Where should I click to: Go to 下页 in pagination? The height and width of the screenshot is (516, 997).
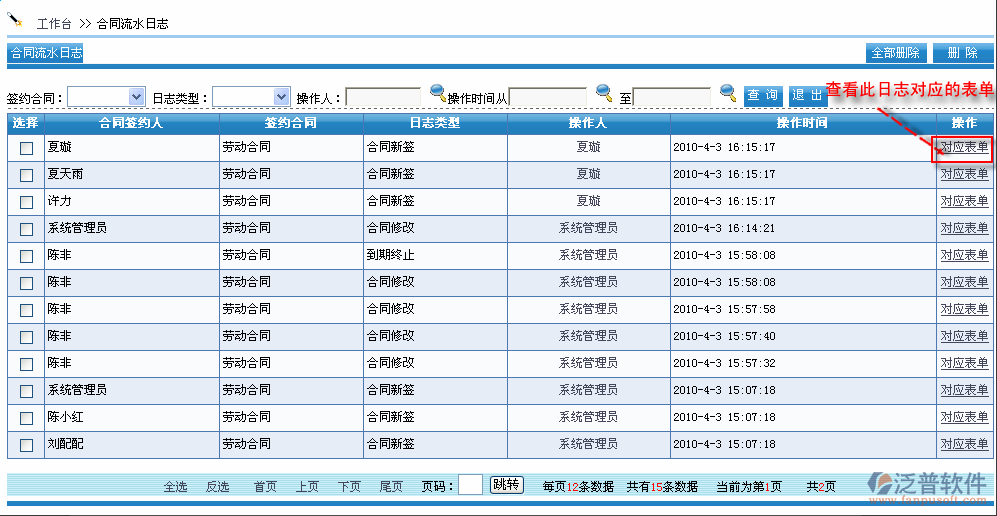point(349,487)
